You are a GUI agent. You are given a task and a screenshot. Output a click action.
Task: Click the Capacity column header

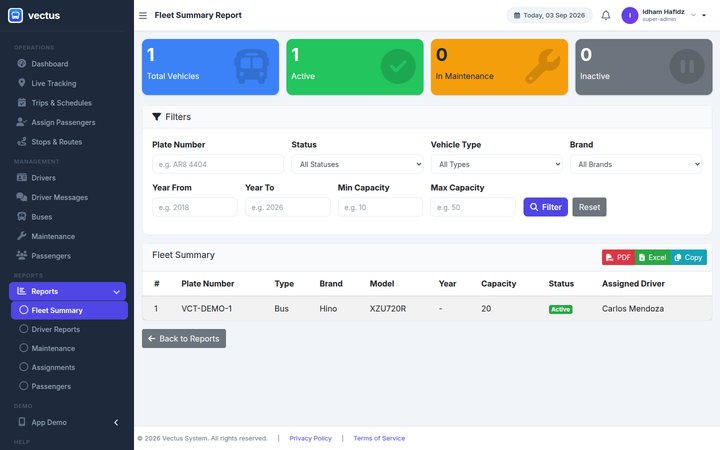point(499,283)
